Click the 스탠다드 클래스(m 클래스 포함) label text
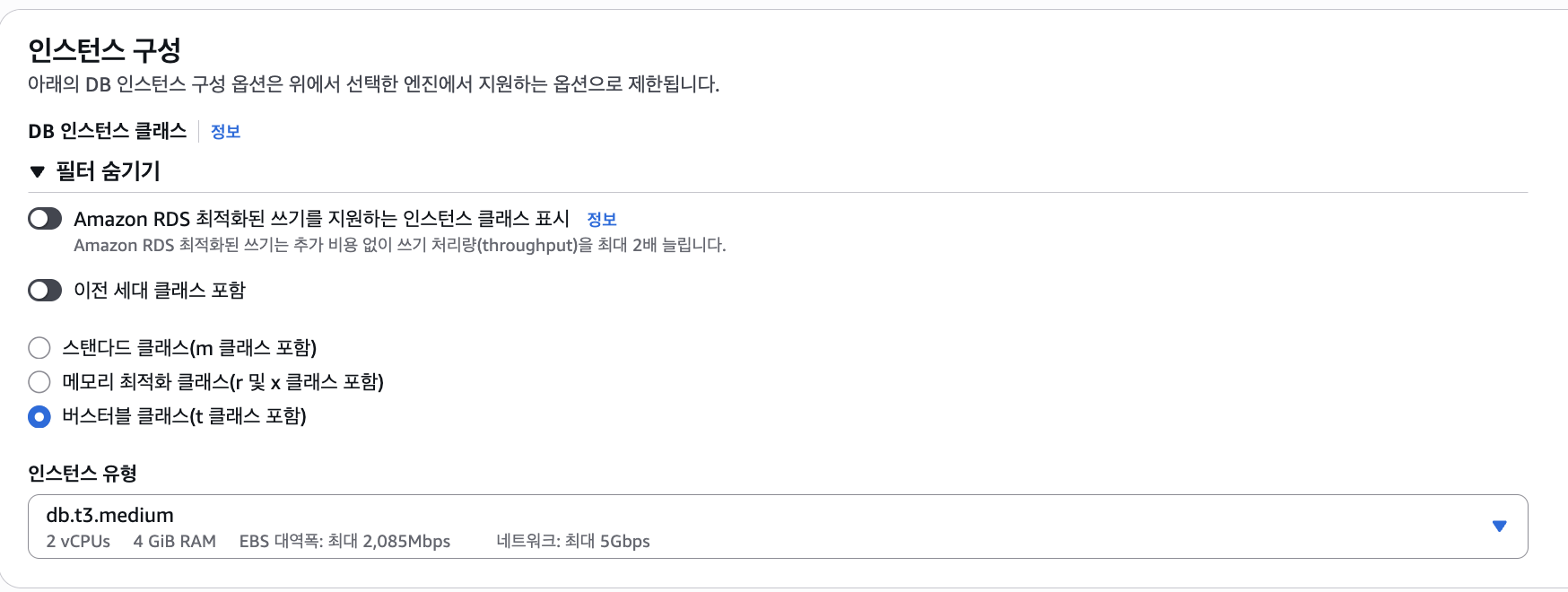Screen dimensions: 1568x592 click(189, 348)
